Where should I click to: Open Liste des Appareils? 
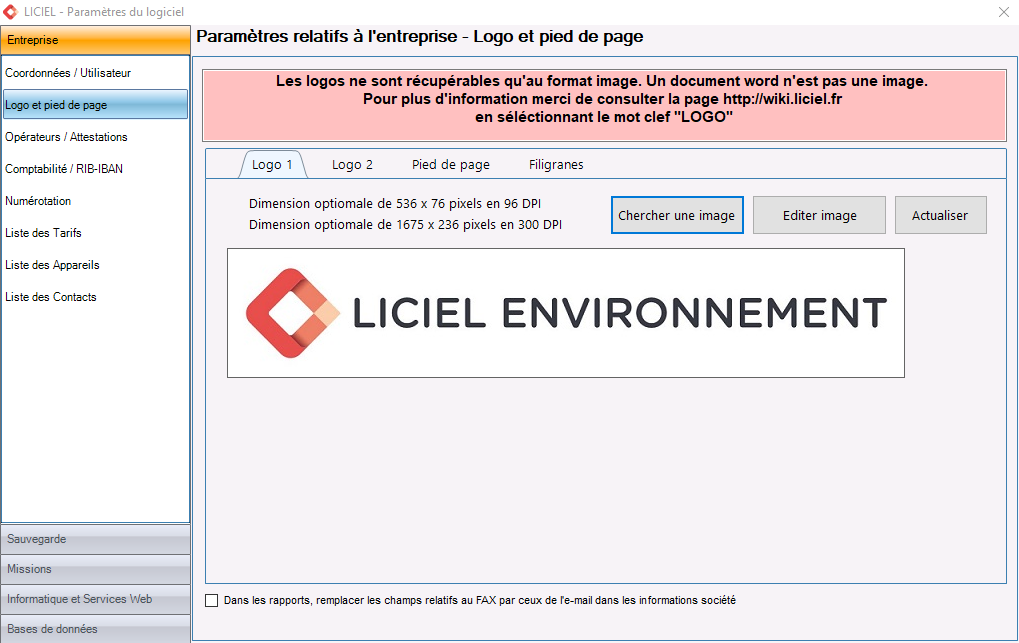52,265
